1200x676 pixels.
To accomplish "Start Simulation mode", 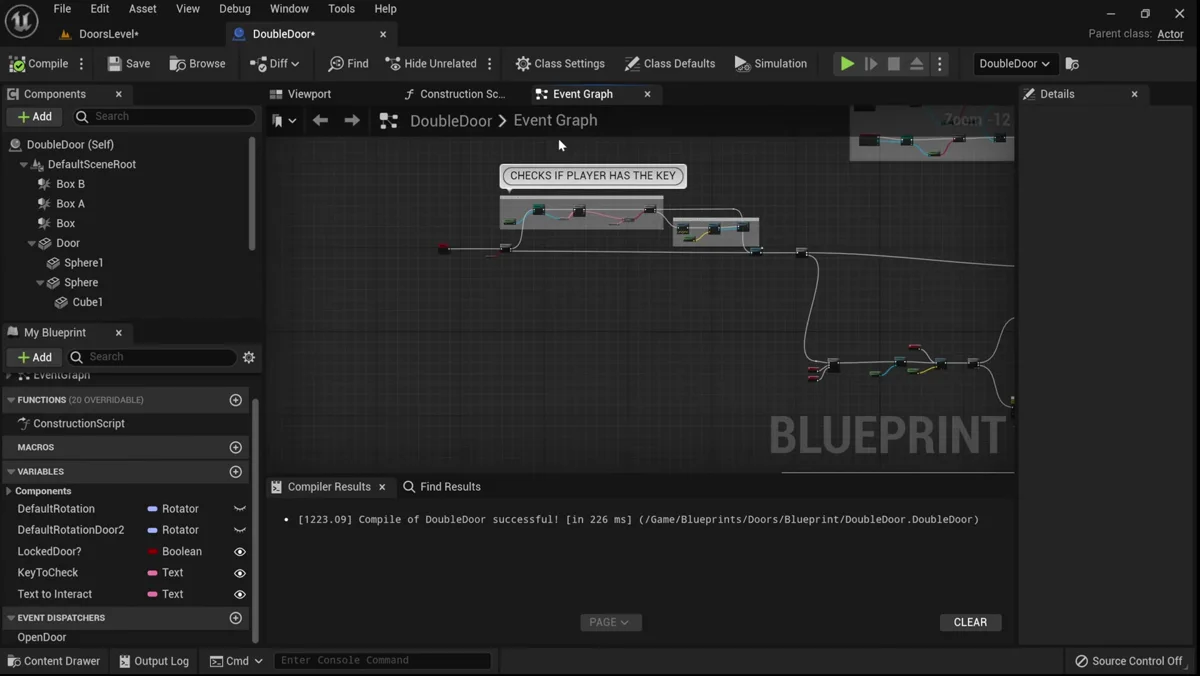I will 770,63.
